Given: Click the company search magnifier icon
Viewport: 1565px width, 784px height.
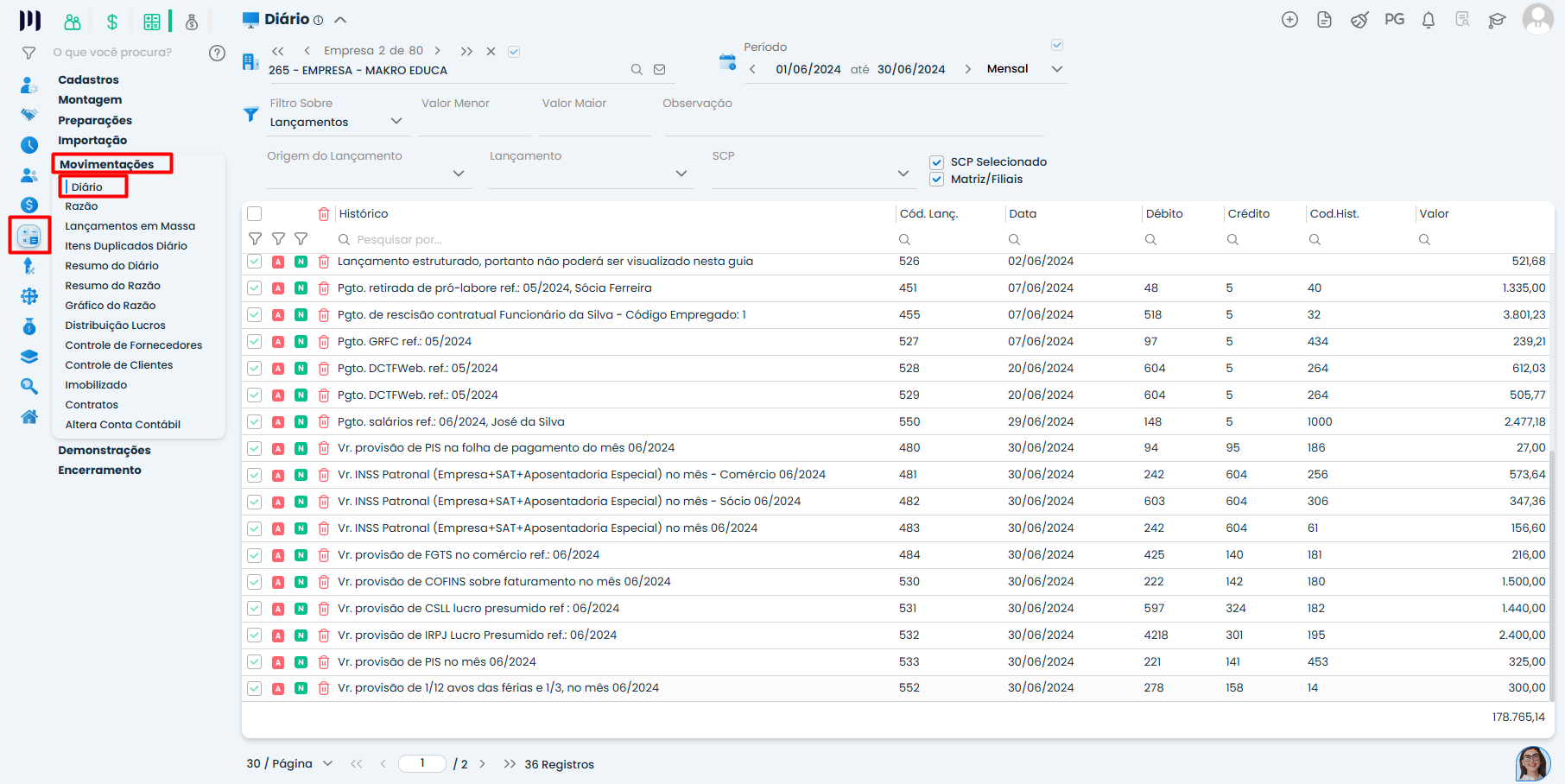Looking at the screenshot, I should (x=637, y=70).
